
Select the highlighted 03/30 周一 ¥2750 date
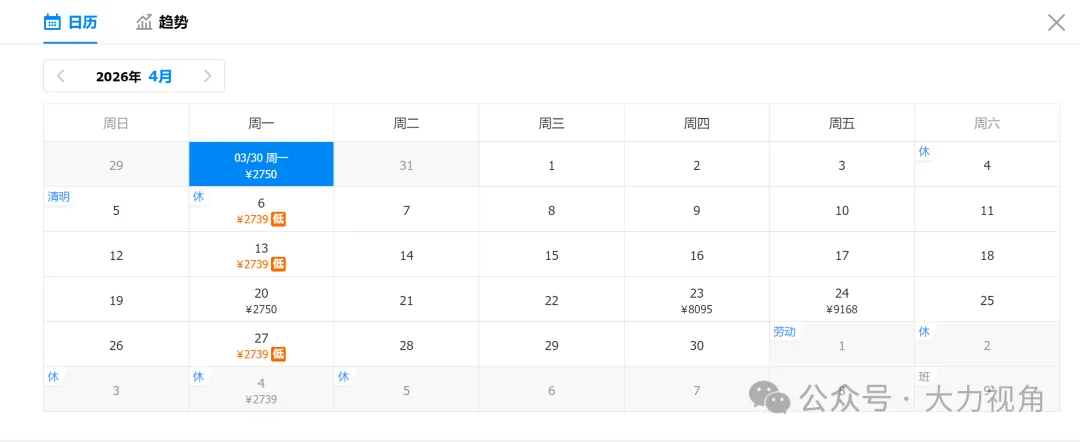click(x=261, y=165)
